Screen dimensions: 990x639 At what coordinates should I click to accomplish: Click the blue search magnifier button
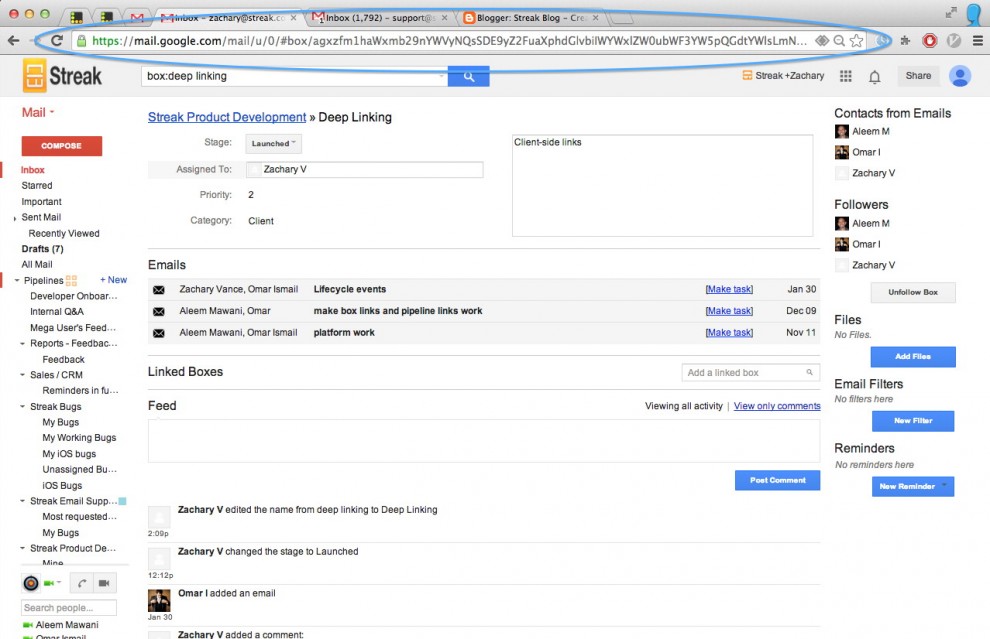[x=468, y=76]
